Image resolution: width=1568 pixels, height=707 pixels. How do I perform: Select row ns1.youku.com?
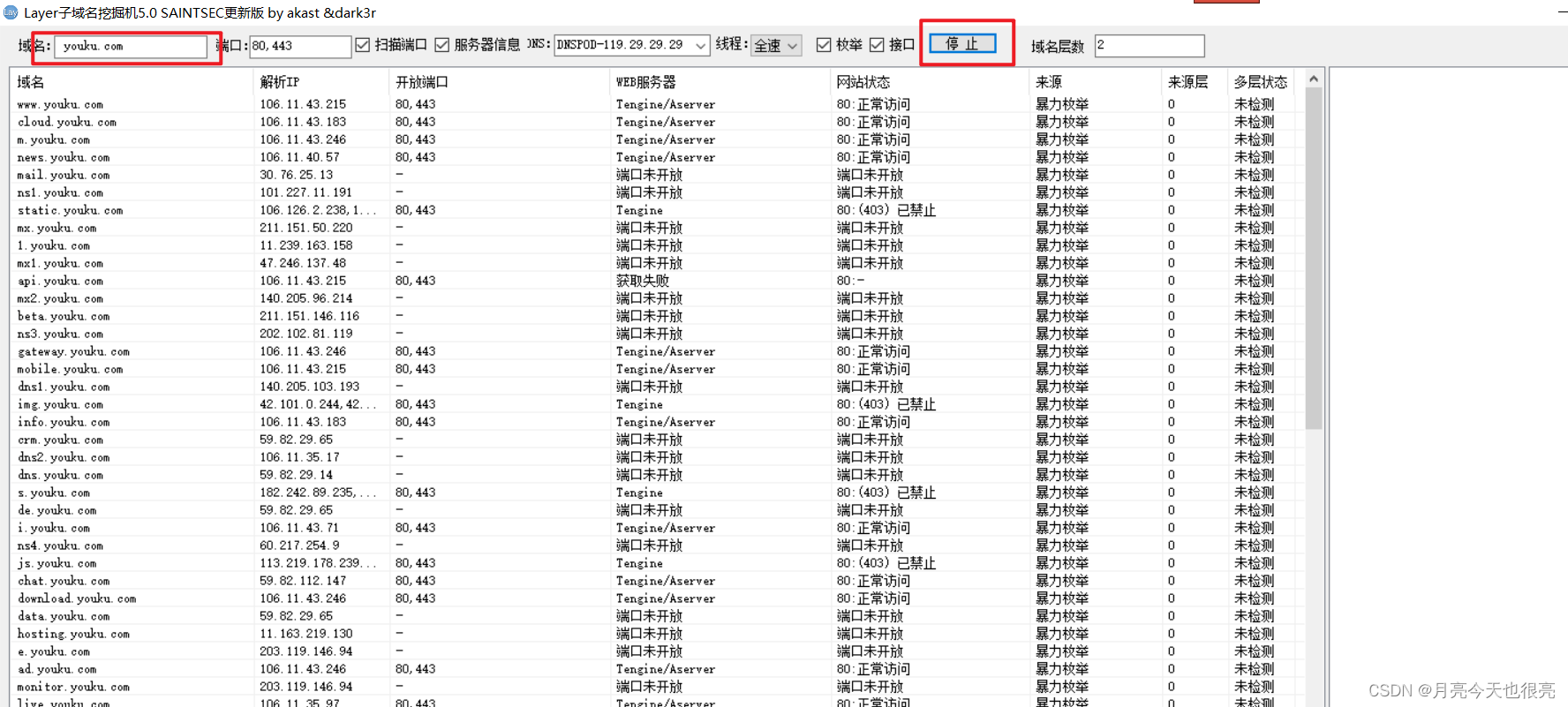[658, 192]
